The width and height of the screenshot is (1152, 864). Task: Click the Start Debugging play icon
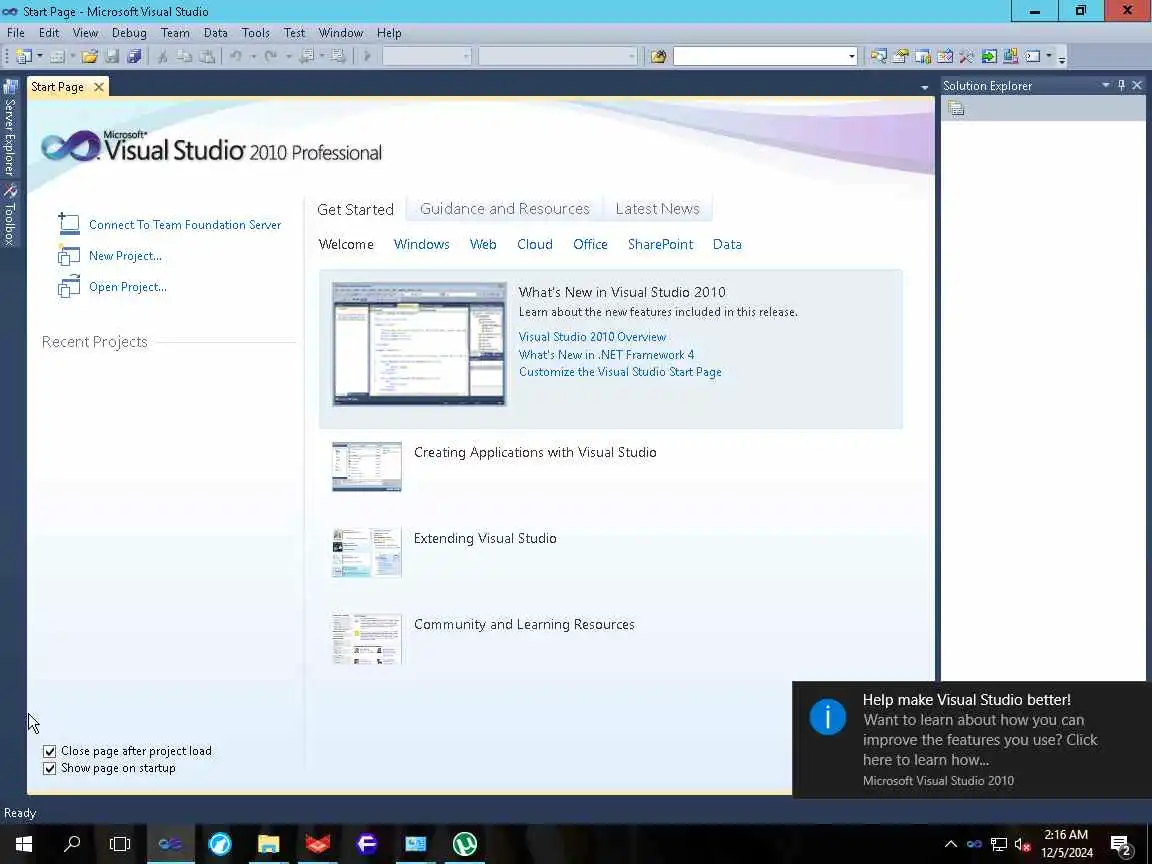point(367,56)
